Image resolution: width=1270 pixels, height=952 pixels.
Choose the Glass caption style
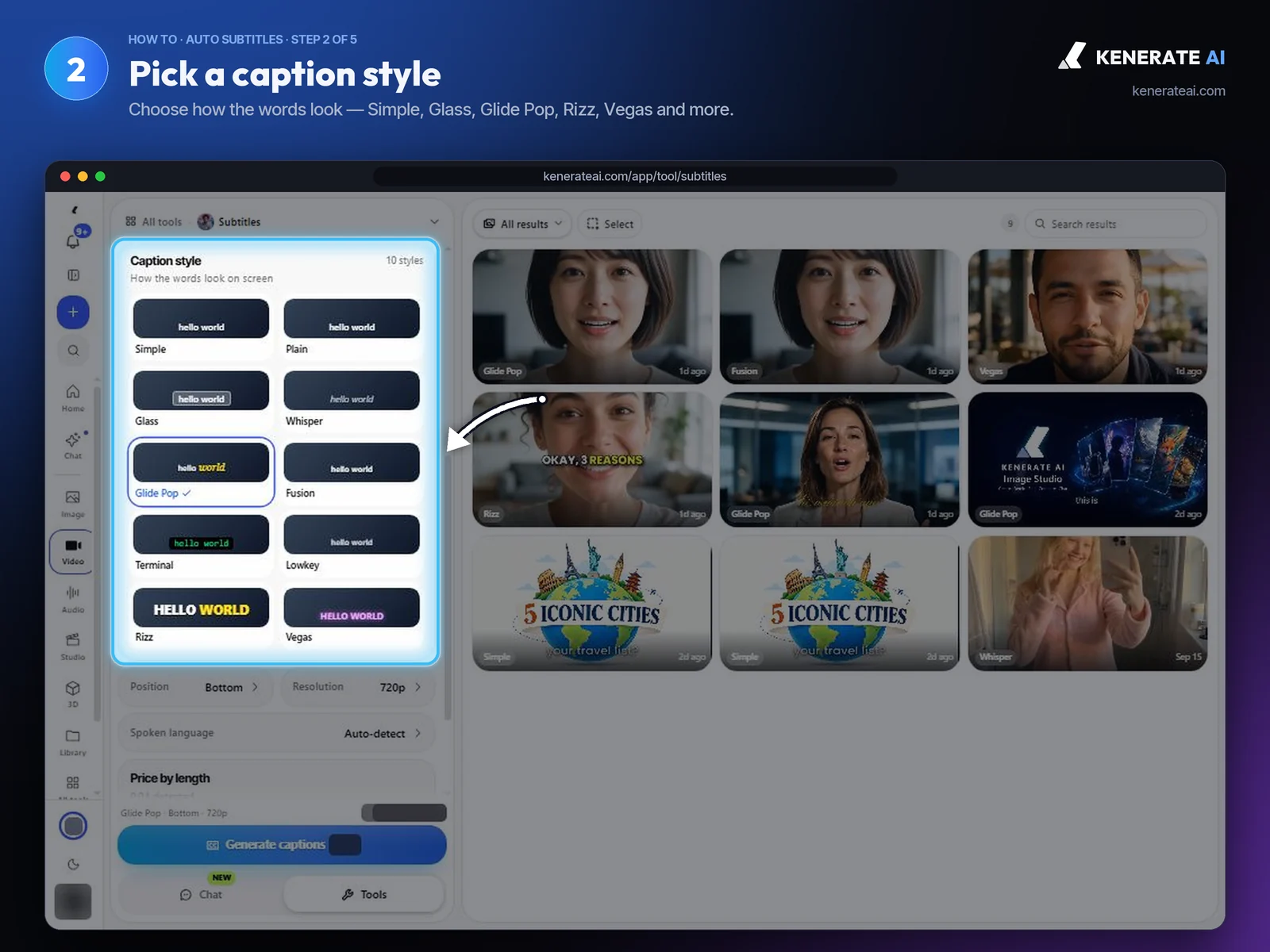click(201, 400)
